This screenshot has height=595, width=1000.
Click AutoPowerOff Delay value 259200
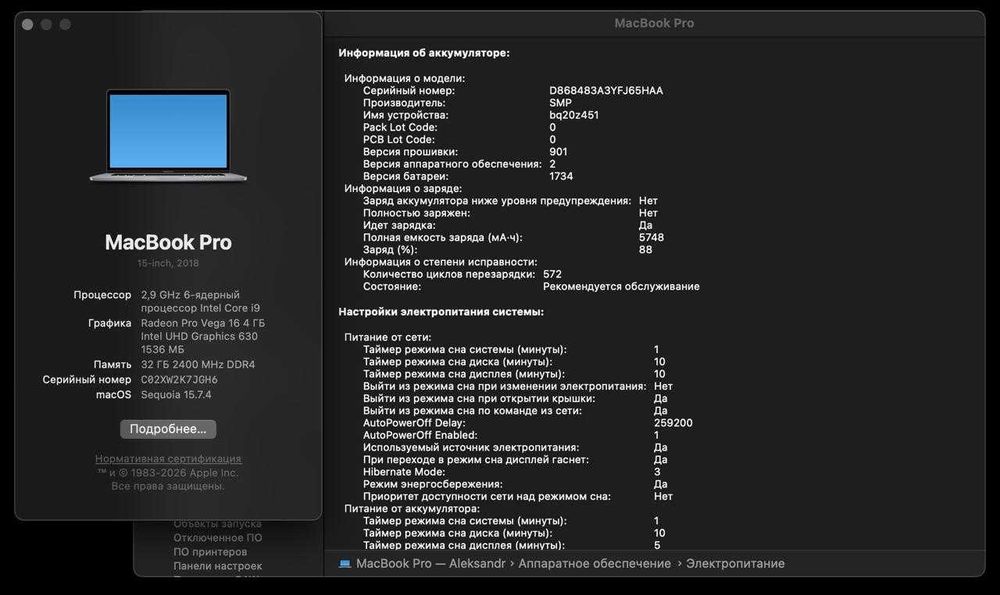(673, 423)
